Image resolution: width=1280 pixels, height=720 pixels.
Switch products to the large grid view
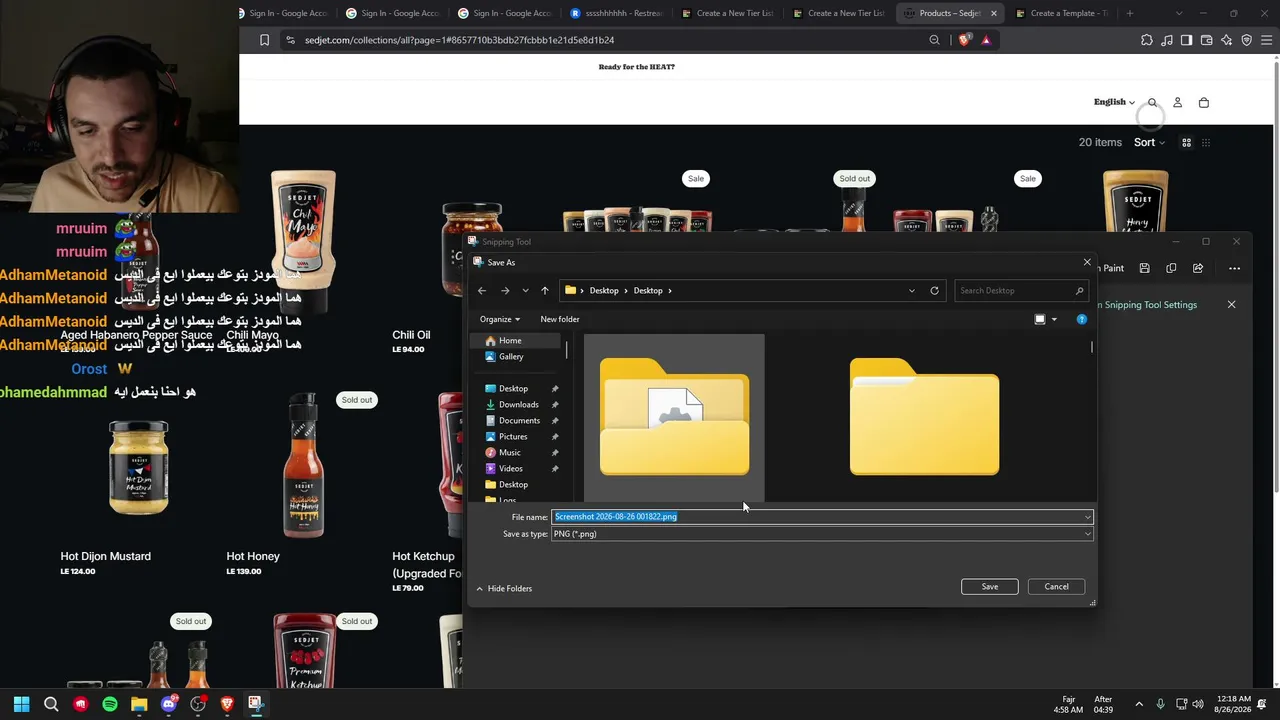pos(1186,143)
